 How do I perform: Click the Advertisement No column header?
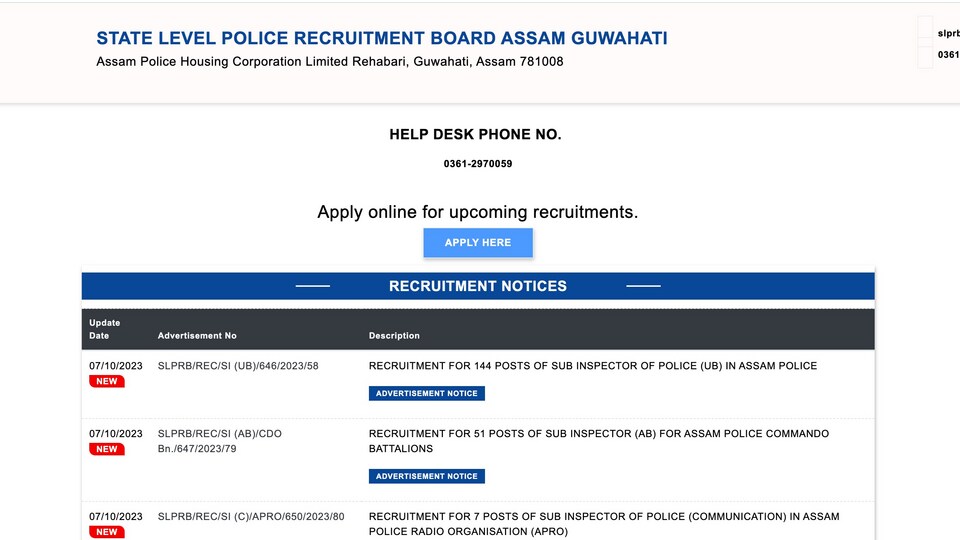coord(197,336)
